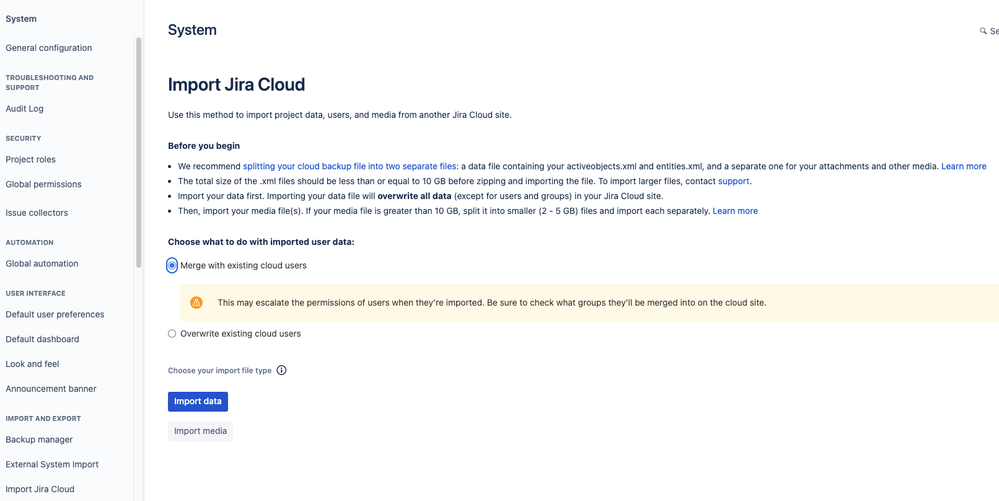This screenshot has height=501, width=999.
Task: Open Global permissions in sidebar
Action: click(x=43, y=184)
